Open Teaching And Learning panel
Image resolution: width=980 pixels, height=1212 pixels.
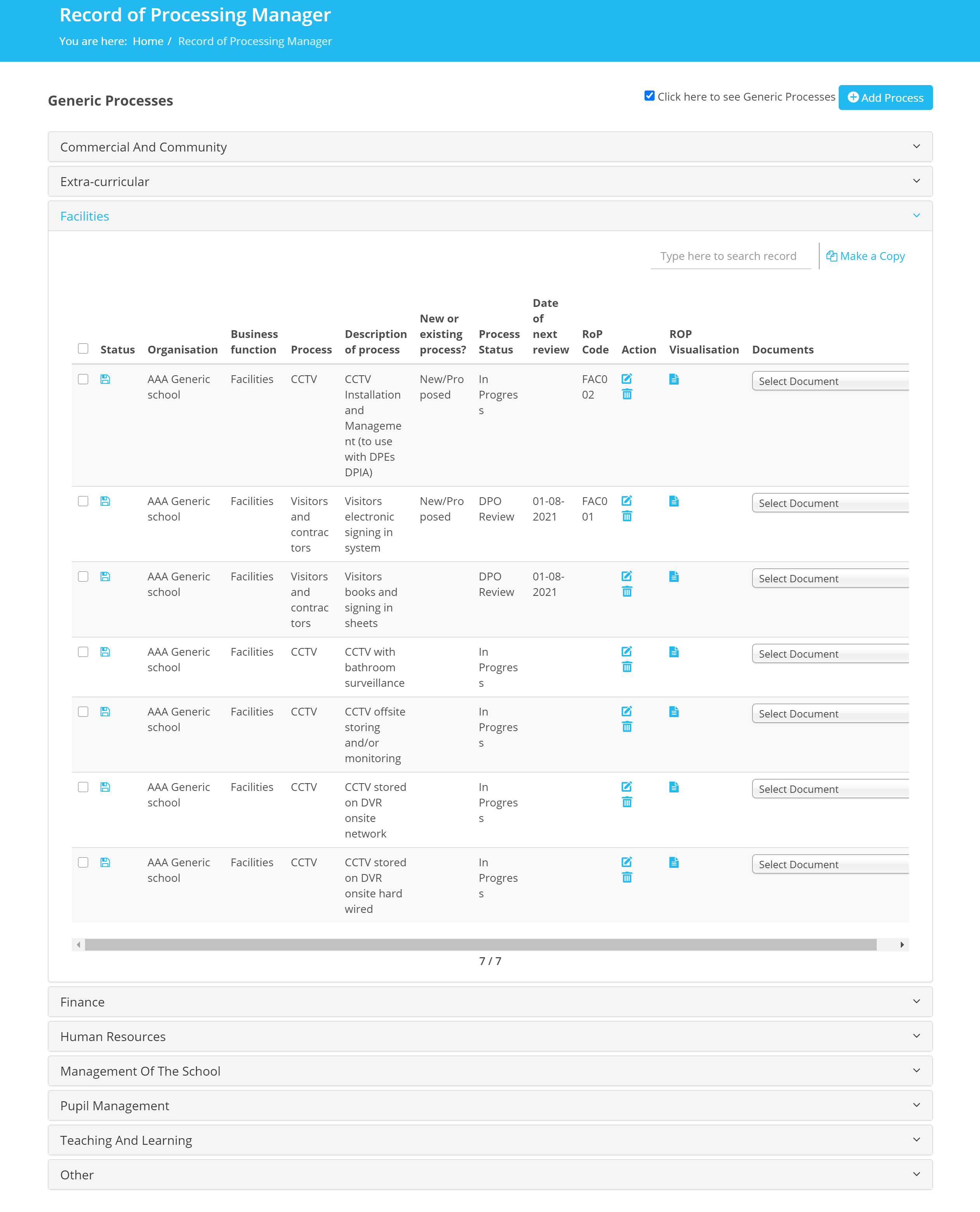[x=490, y=1140]
